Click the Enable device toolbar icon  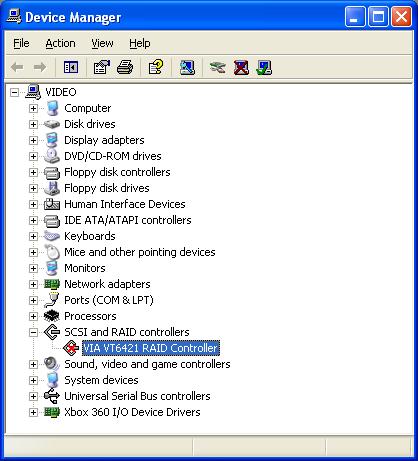click(x=264, y=67)
